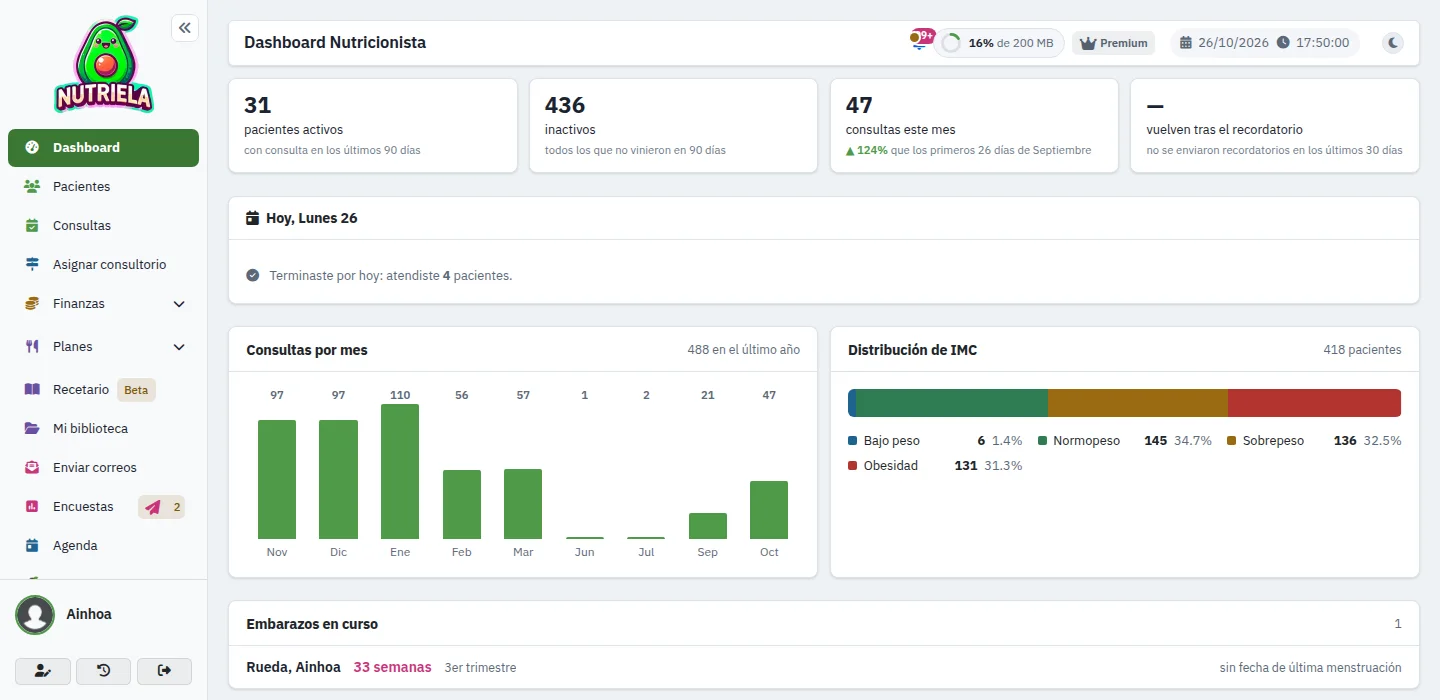Click the Enviar correos envelope icon
Viewport: 1440px width, 700px height.
(32, 468)
